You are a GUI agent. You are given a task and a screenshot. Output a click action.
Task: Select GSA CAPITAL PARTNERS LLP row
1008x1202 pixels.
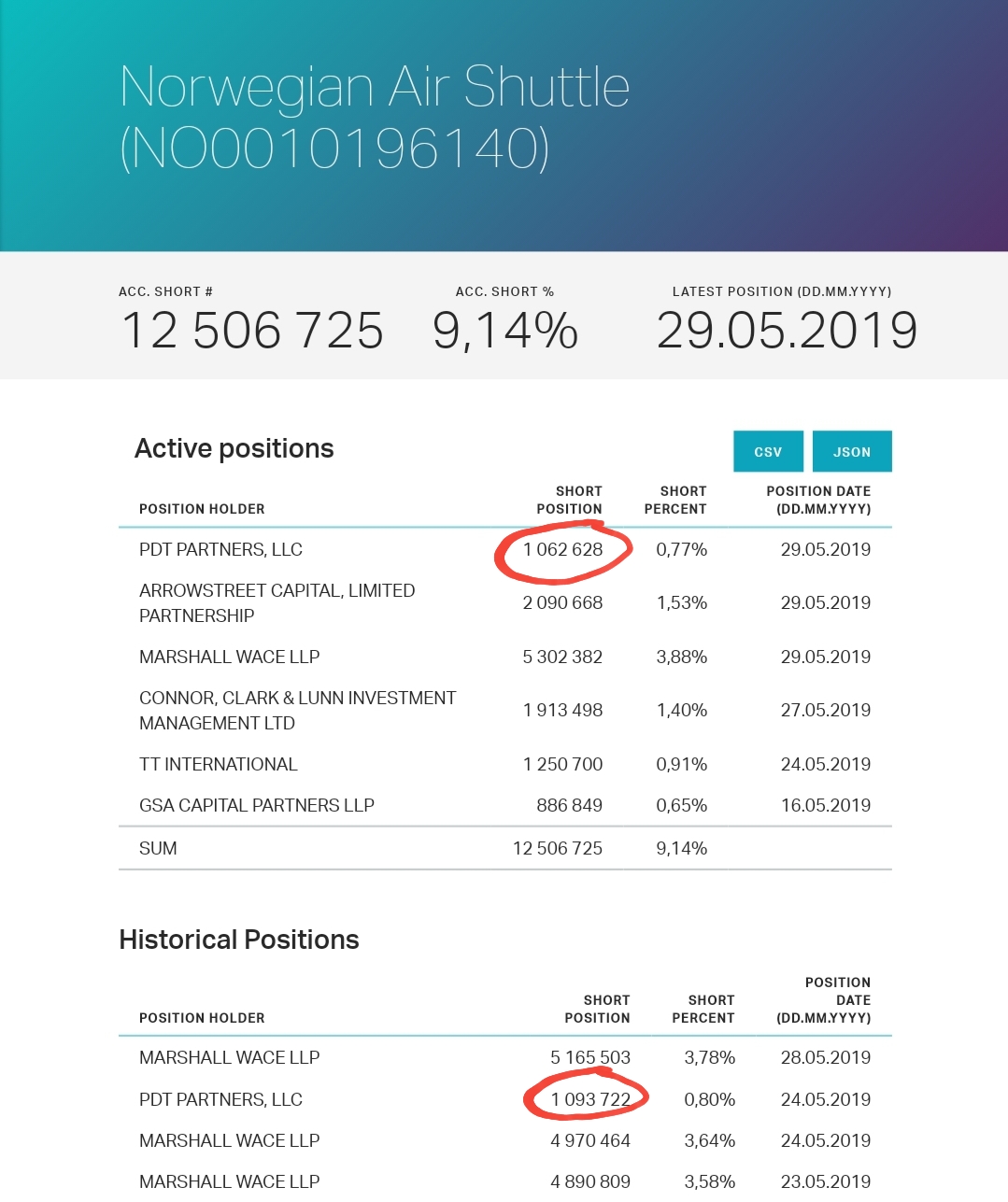(x=505, y=805)
